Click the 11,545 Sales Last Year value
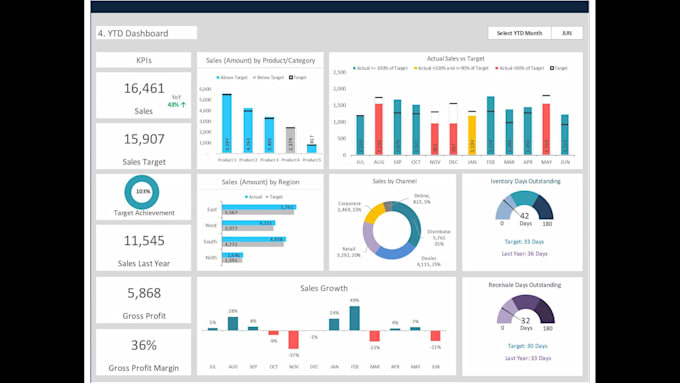Image resolution: width=680 pixels, height=383 pixels. click(144, 241)
